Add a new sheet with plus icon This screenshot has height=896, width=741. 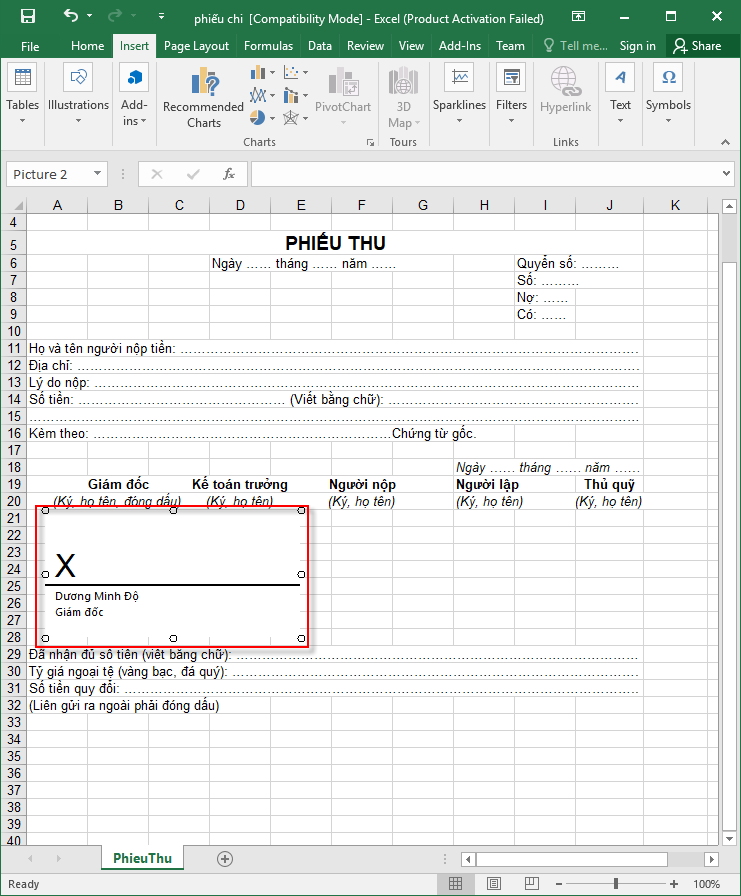(225, 859)
